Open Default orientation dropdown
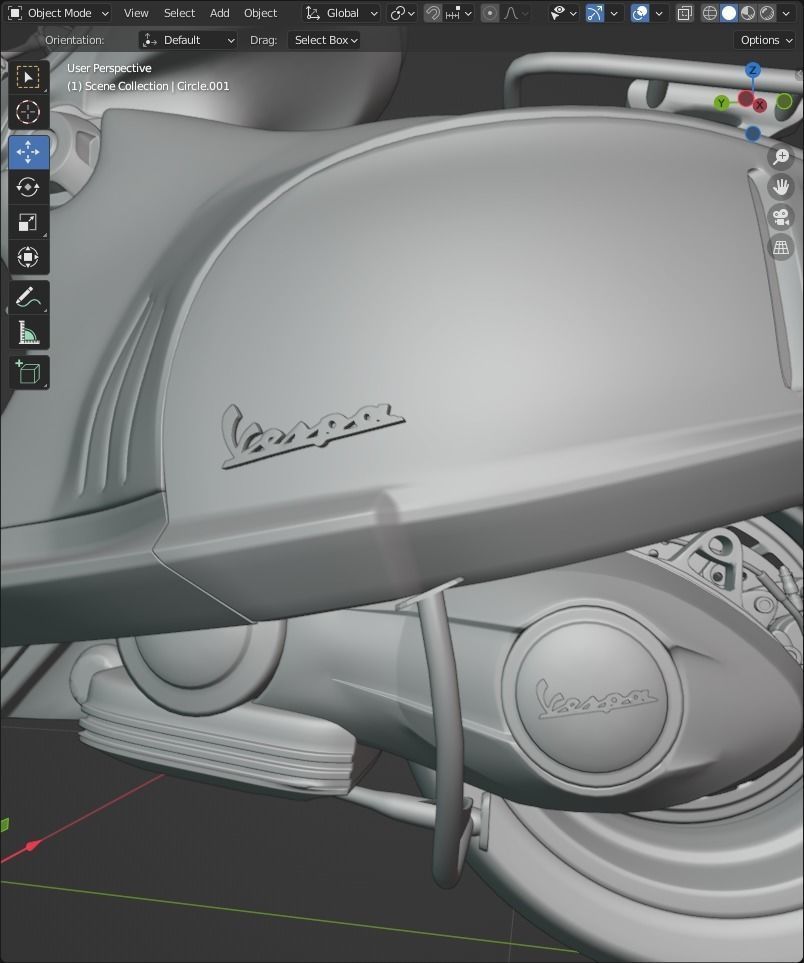The height and width of the screenshot is (963, 804). pos(189,40)
